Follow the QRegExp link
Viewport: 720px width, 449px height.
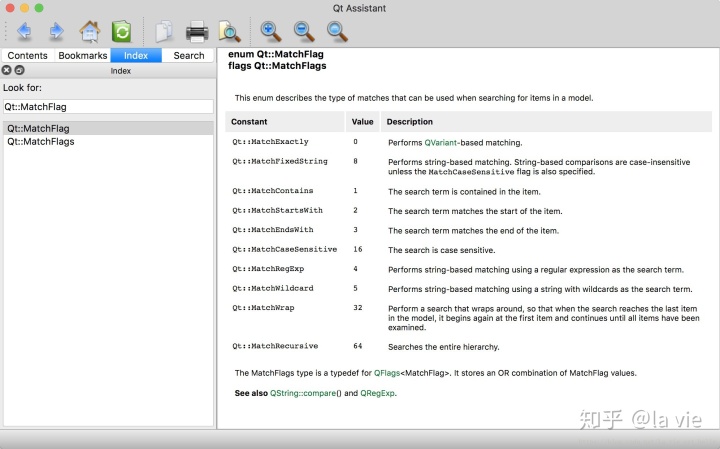click(x=377, y=393)
